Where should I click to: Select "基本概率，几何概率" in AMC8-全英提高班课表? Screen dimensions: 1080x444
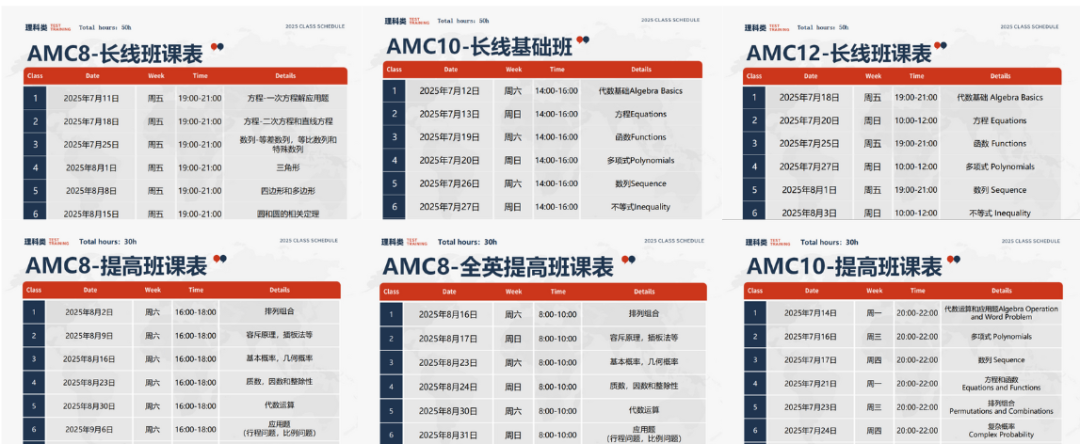(644, 362)
